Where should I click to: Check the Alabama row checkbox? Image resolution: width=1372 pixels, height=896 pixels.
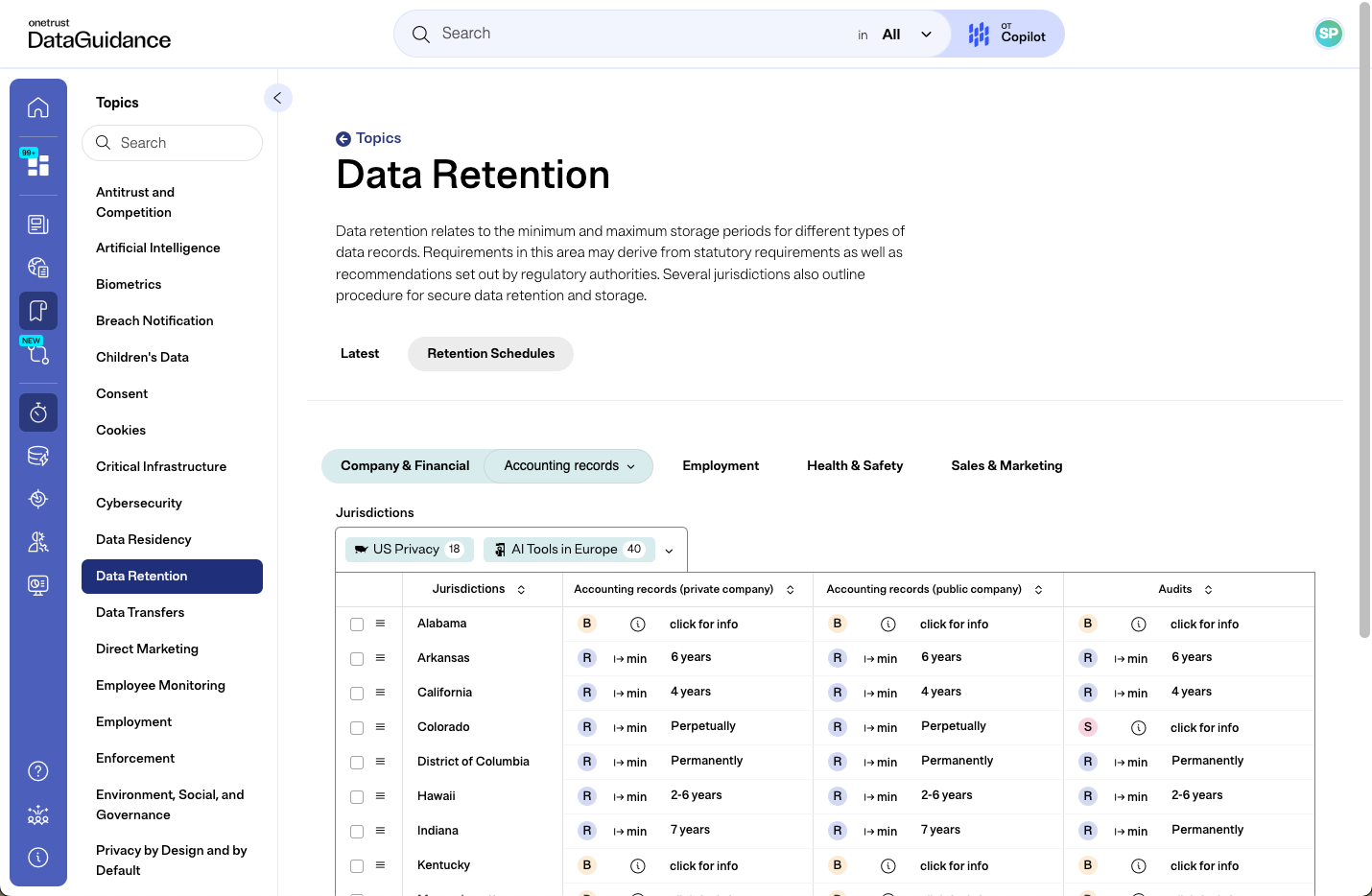click(x=357, y=625)
